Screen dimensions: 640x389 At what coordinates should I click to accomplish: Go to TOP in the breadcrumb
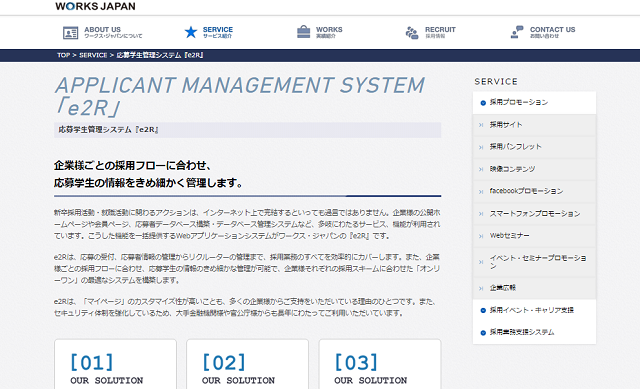point(63,55)
